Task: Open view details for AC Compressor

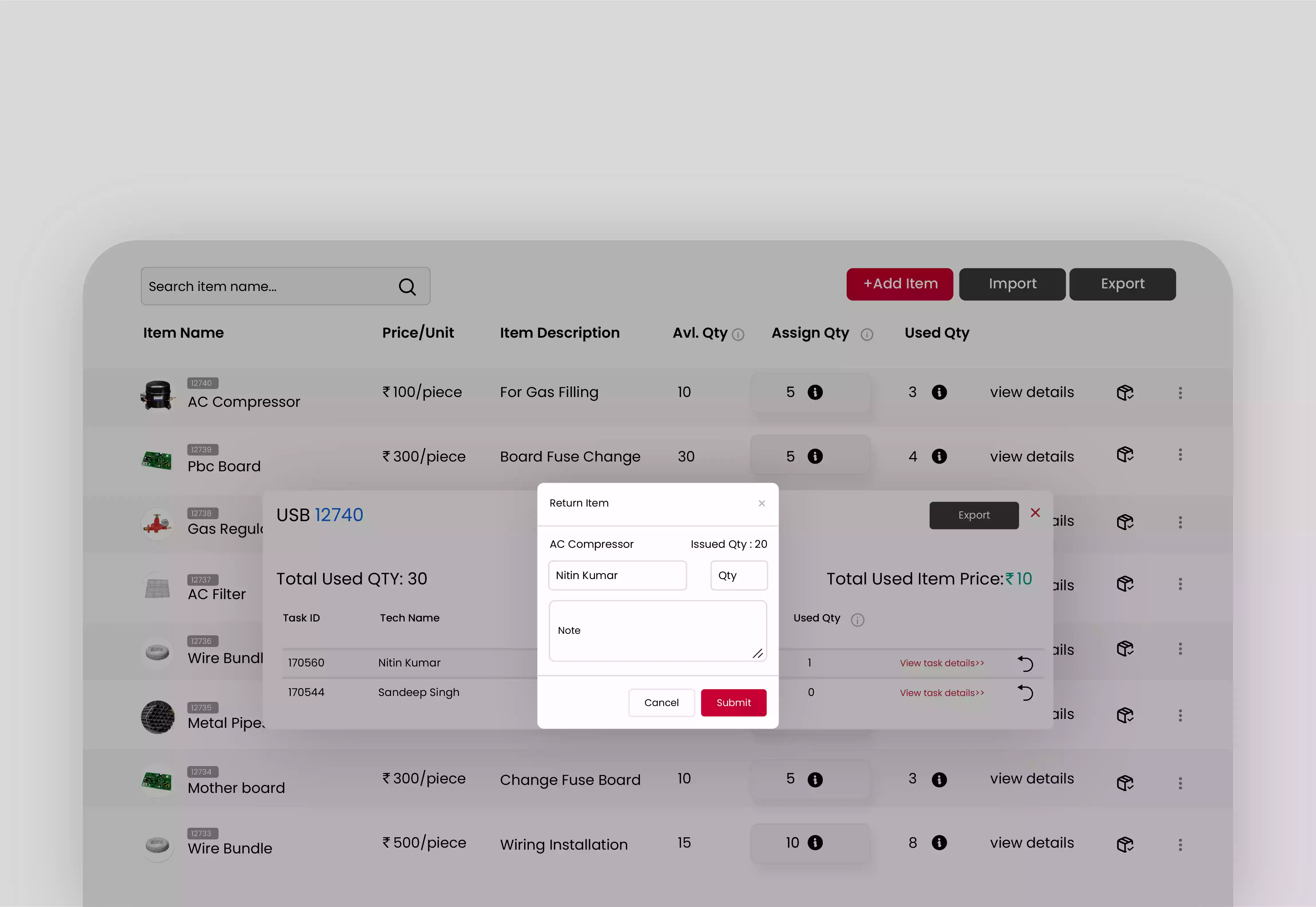Action: click(x=1032, y=392)
